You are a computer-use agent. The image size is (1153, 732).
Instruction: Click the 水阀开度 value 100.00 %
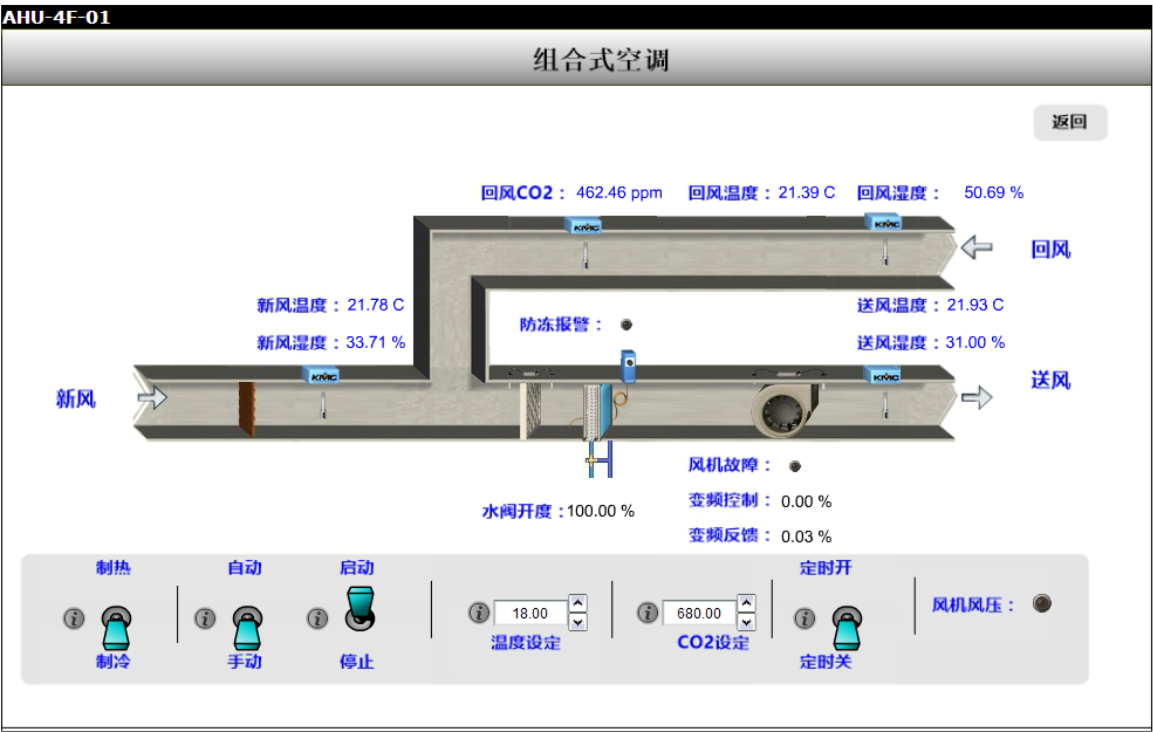coord(600,511)
